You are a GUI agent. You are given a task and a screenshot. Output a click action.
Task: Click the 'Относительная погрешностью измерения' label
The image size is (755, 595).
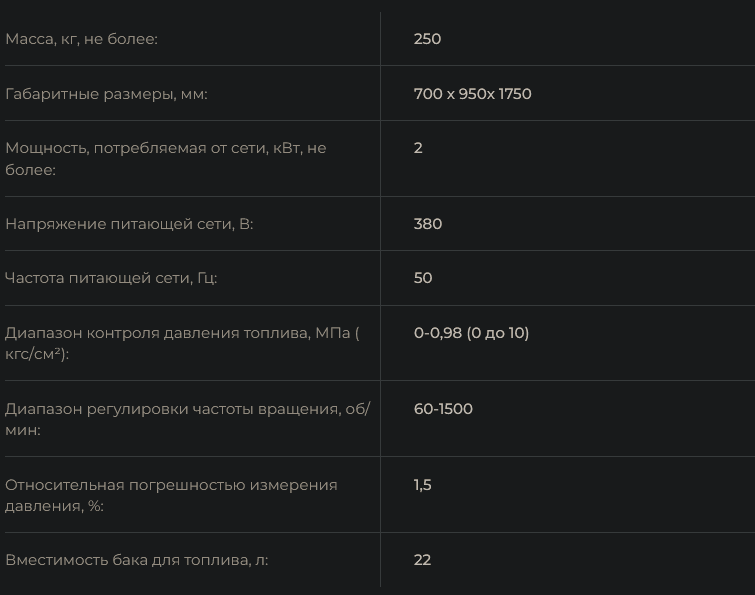[171, 485]
